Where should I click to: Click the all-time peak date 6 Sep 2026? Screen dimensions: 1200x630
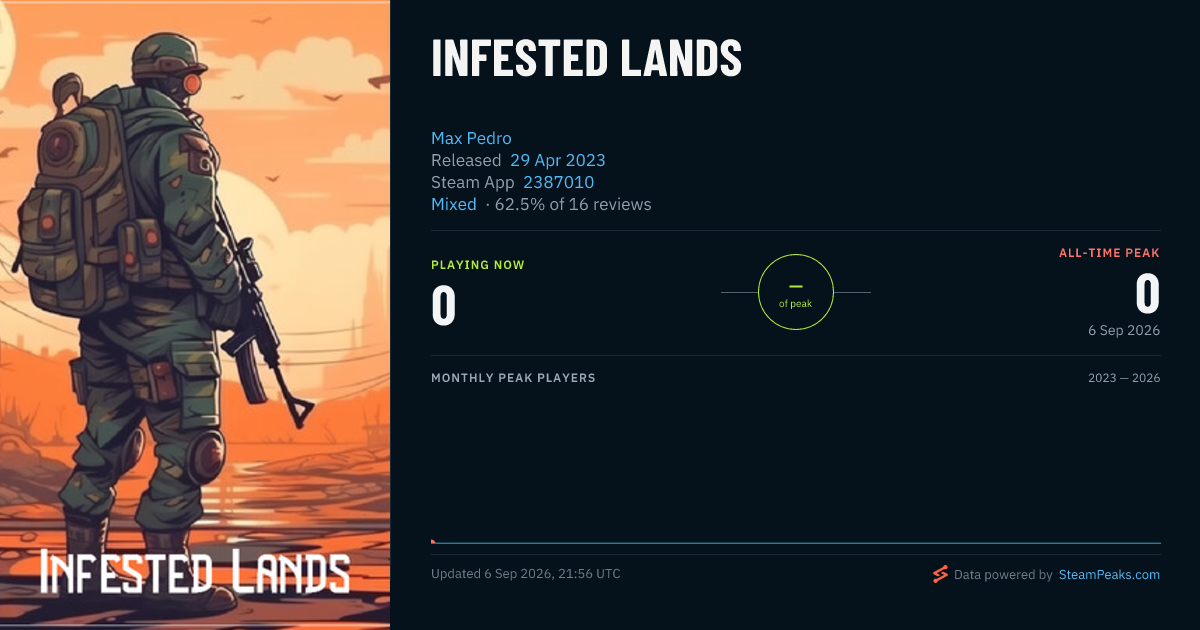tap(1124, 330)
